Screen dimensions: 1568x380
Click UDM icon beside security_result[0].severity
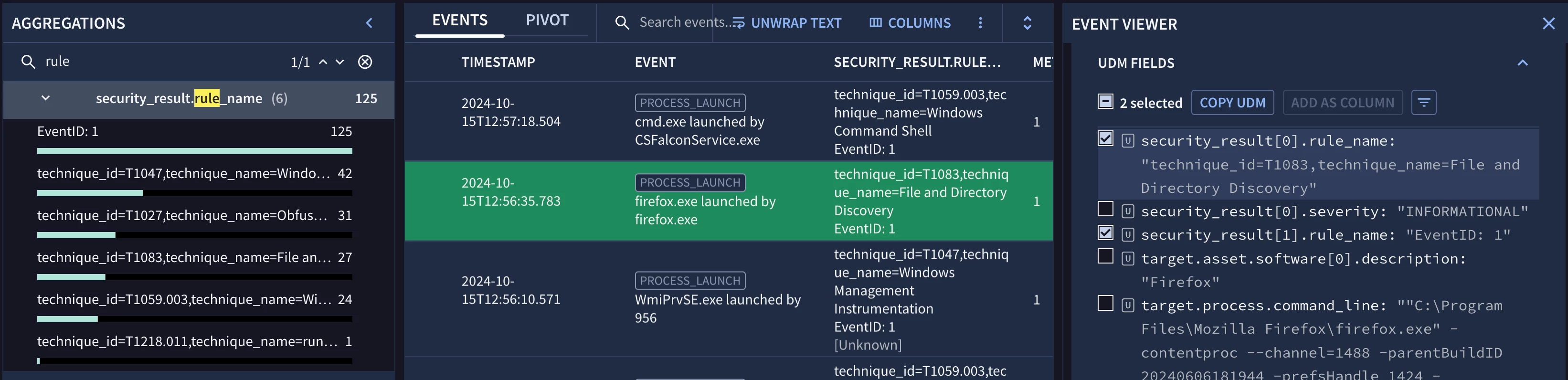1128,211
